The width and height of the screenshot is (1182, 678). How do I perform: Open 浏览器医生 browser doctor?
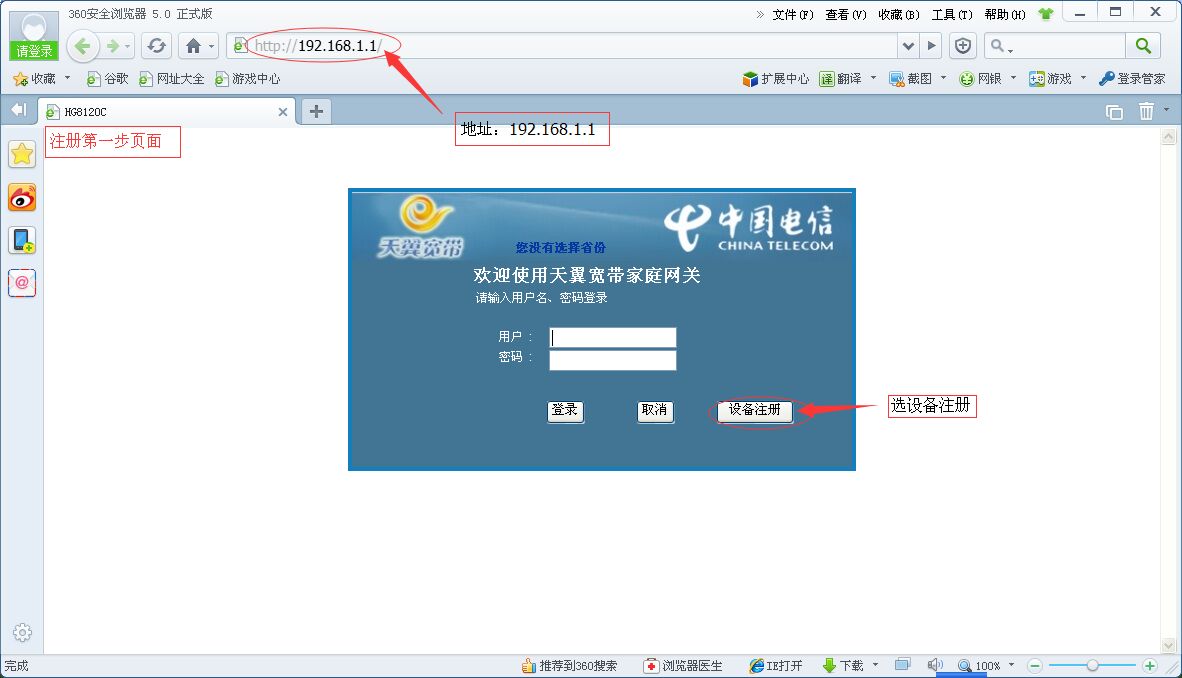683,666
